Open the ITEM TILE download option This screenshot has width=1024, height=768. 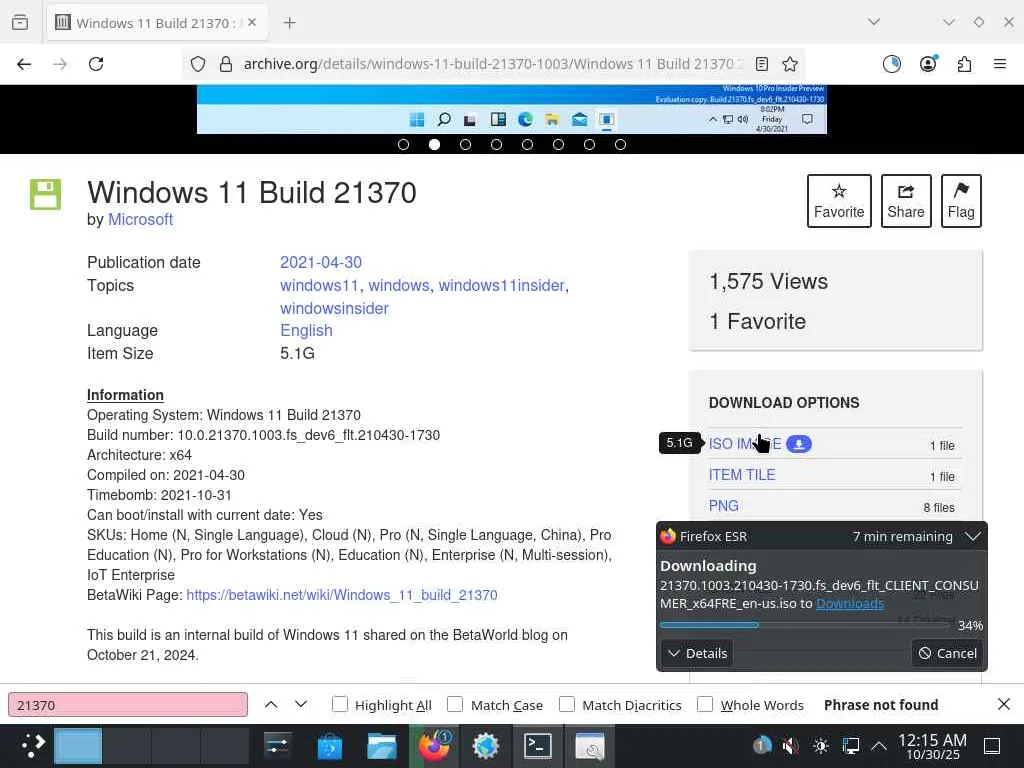click(x=742, y=475)
